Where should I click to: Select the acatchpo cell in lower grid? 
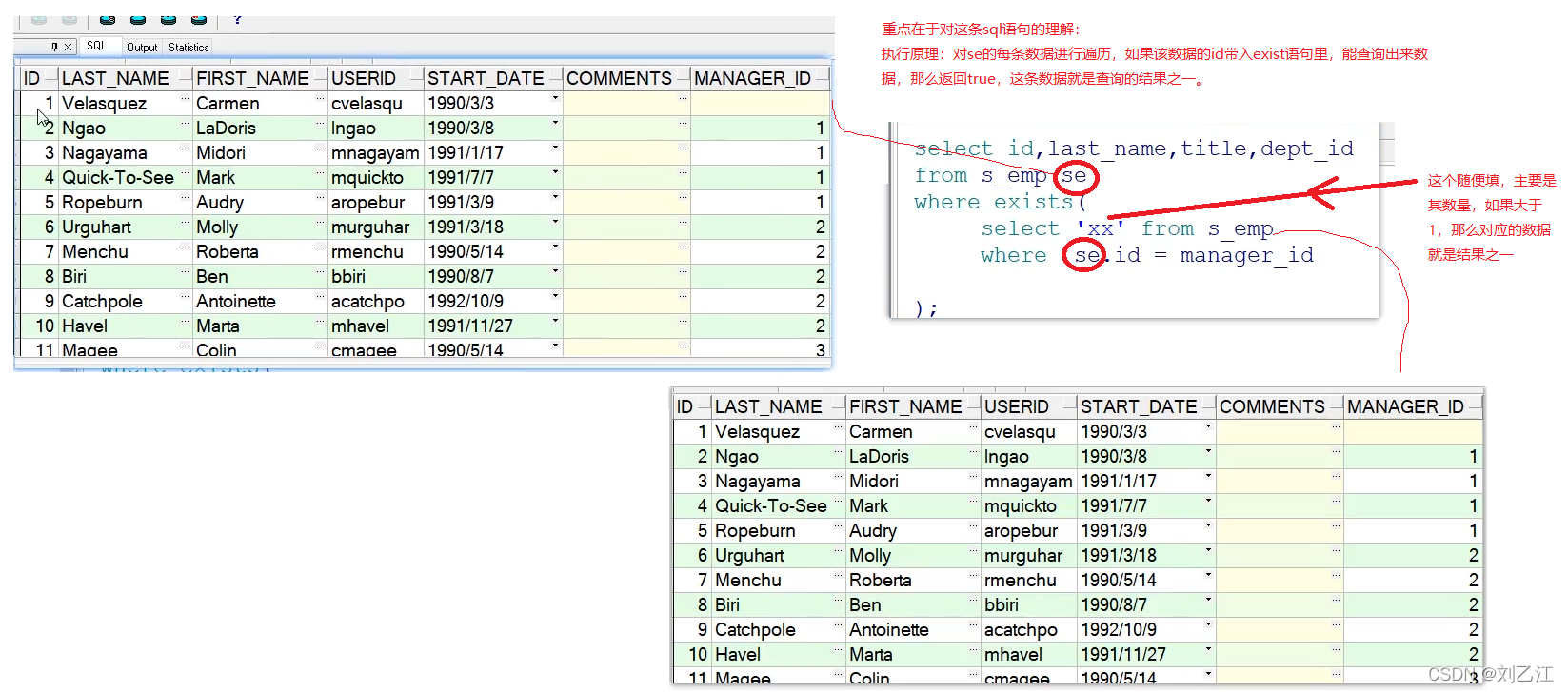(1029, 629)
